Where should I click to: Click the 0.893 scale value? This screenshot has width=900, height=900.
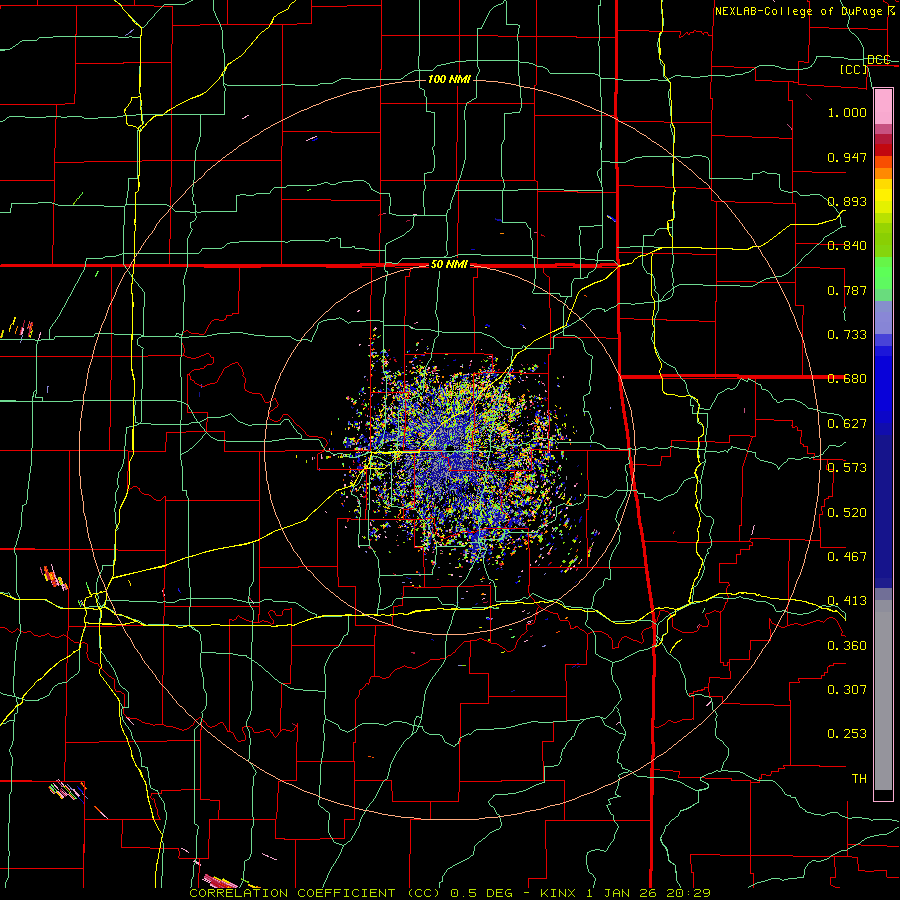coord(847,201)
